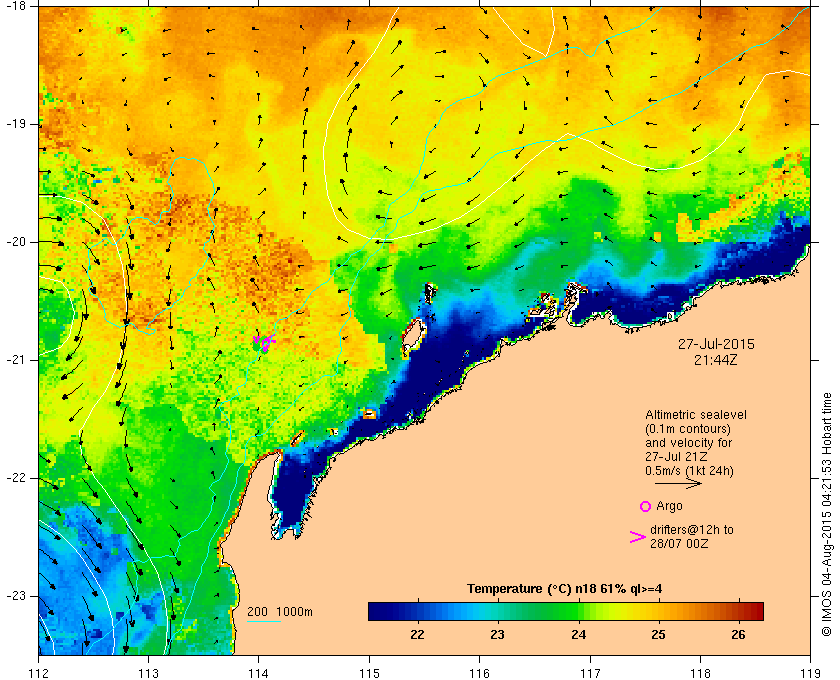This screenshot has height=680, width=840.
Task: Click the date text 27-Jul-2015
Action: [716, 344]
